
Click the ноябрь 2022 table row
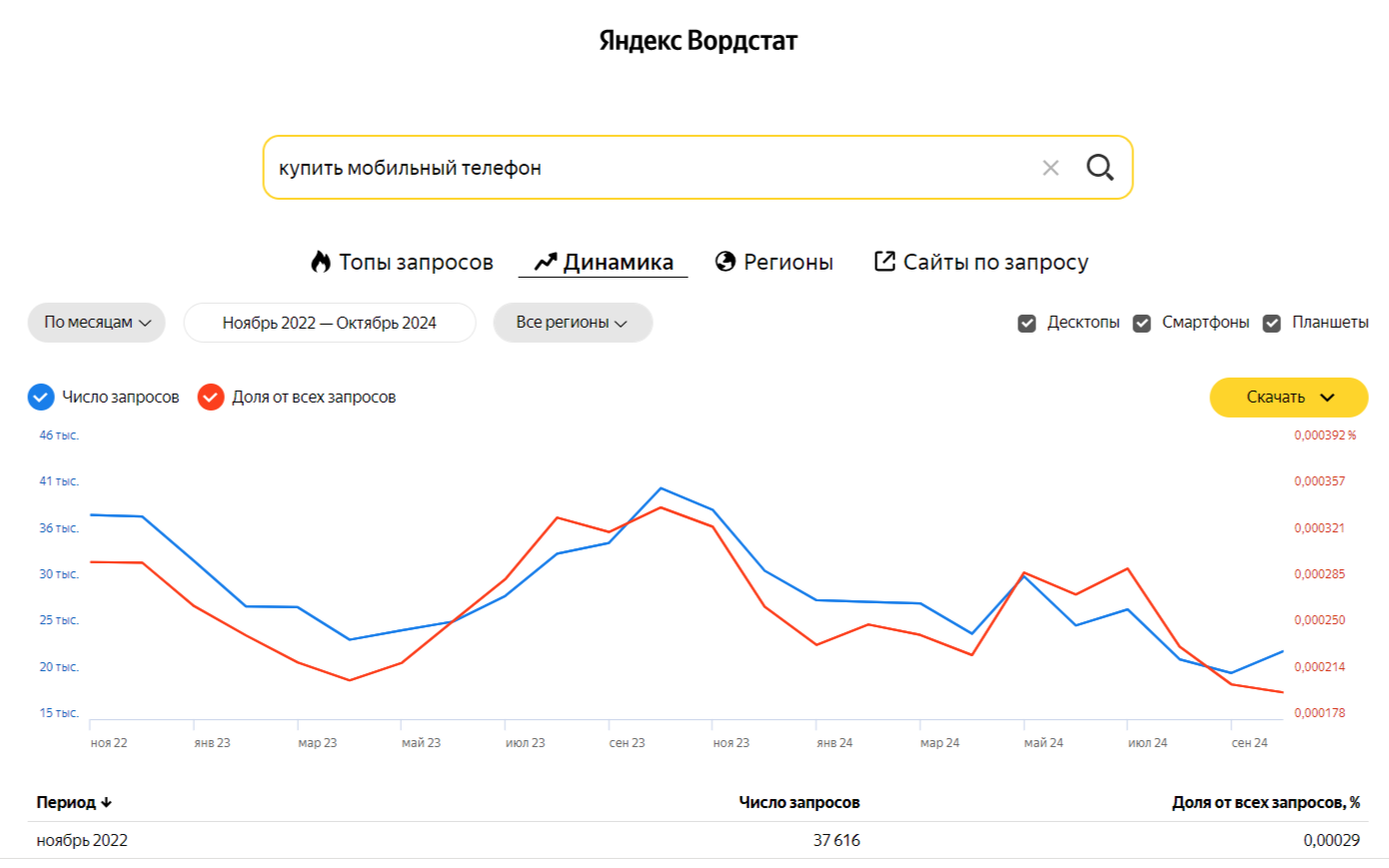click(x=698, y=840)
